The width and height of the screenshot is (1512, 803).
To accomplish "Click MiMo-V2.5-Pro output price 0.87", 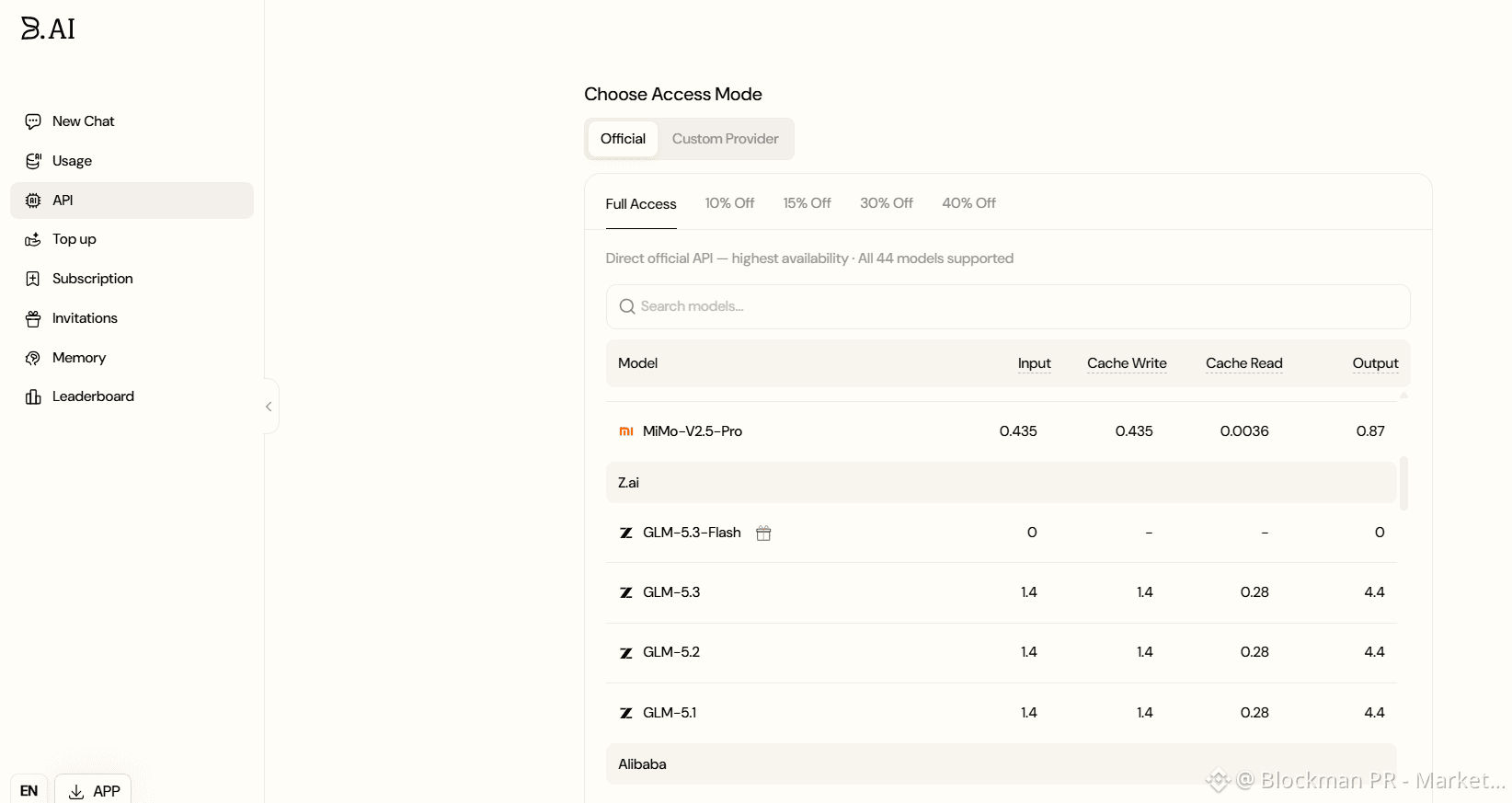I will (1370, 431).
